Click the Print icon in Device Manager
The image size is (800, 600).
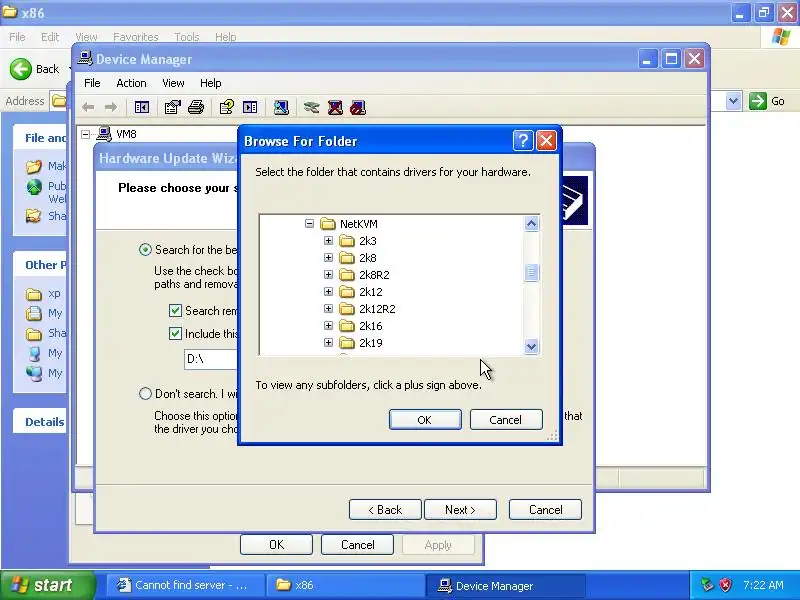[196, 107]
